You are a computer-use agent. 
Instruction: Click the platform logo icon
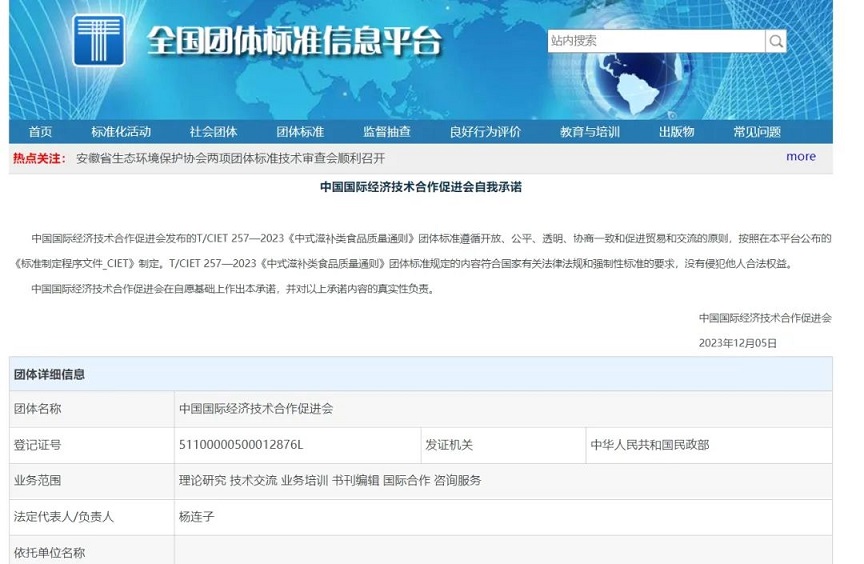[98, 41]
